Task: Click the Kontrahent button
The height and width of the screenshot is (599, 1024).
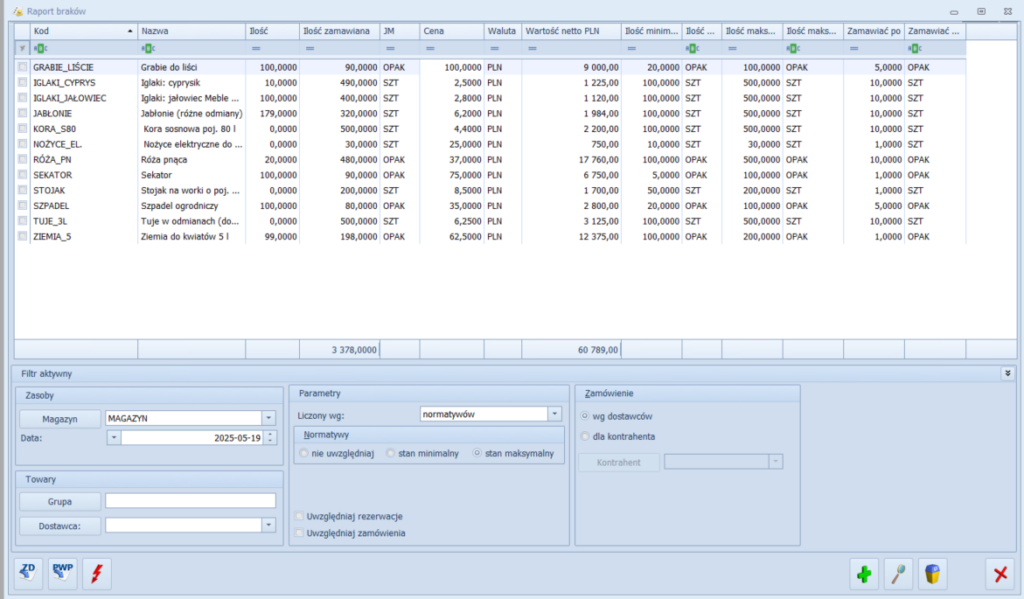Action: [618, 462]
